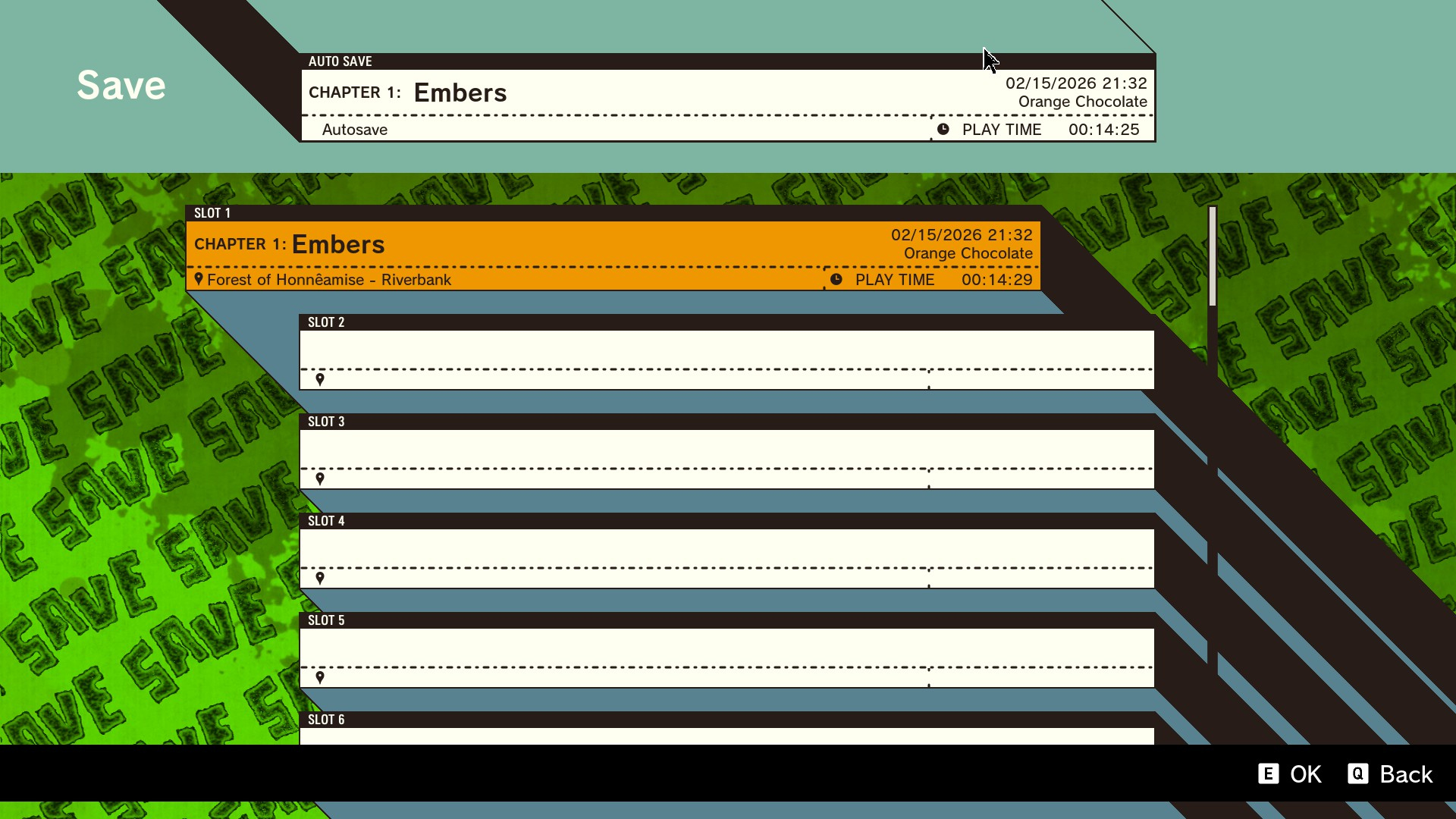Click the E key icon for OK

[1268, 773]
